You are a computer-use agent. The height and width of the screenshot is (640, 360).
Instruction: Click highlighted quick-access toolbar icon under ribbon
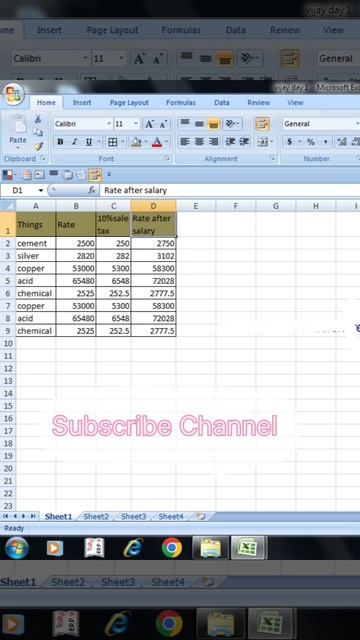pos(95,175)
